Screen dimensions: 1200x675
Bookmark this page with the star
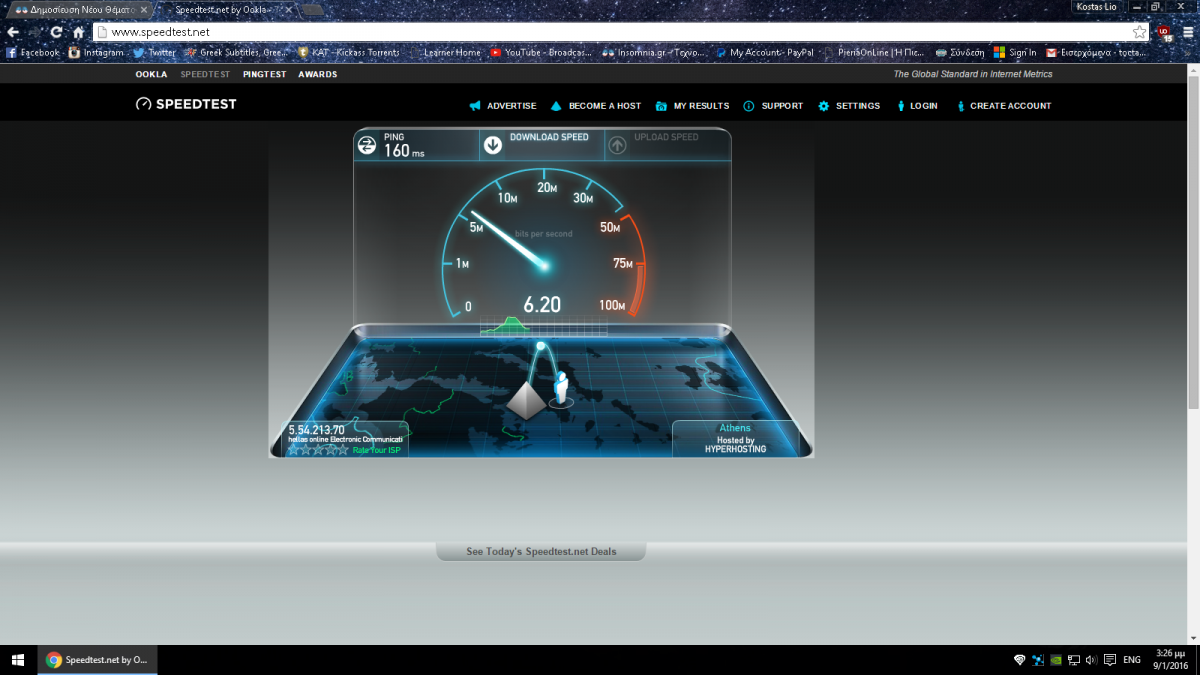pyautogui.click(x=1139, y=32)
